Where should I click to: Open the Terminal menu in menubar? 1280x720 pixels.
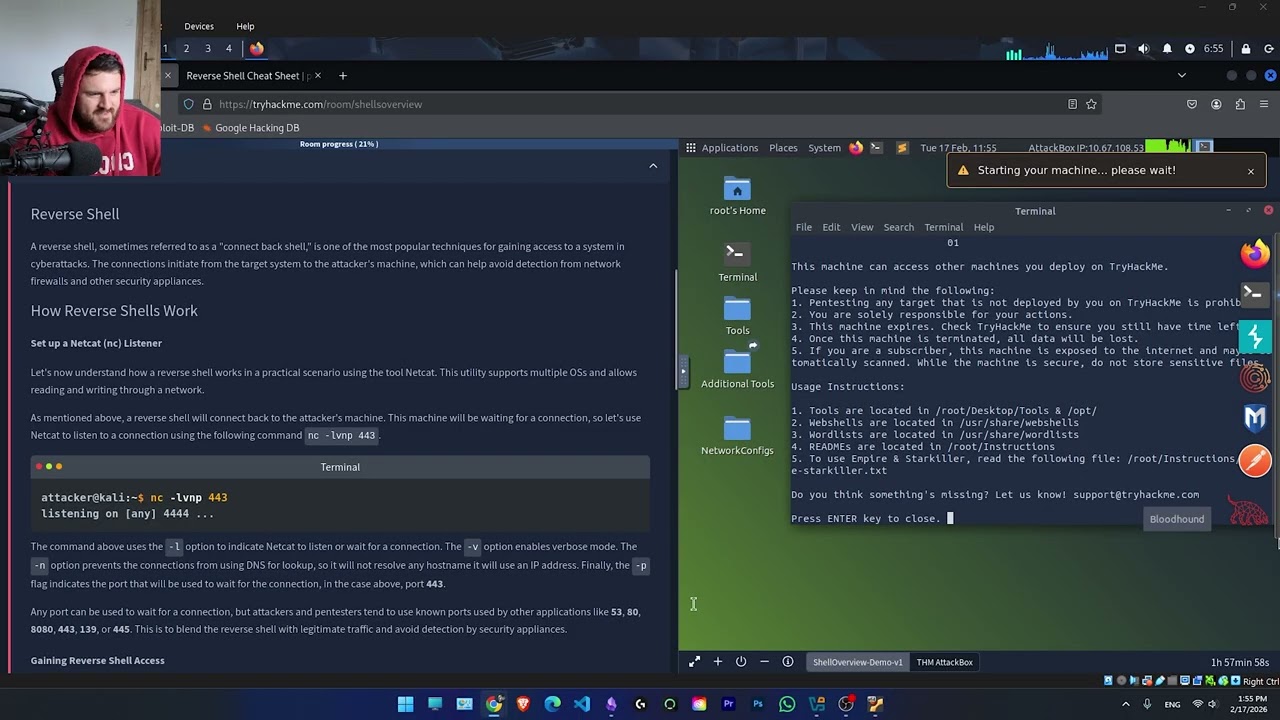click(943, 227)
